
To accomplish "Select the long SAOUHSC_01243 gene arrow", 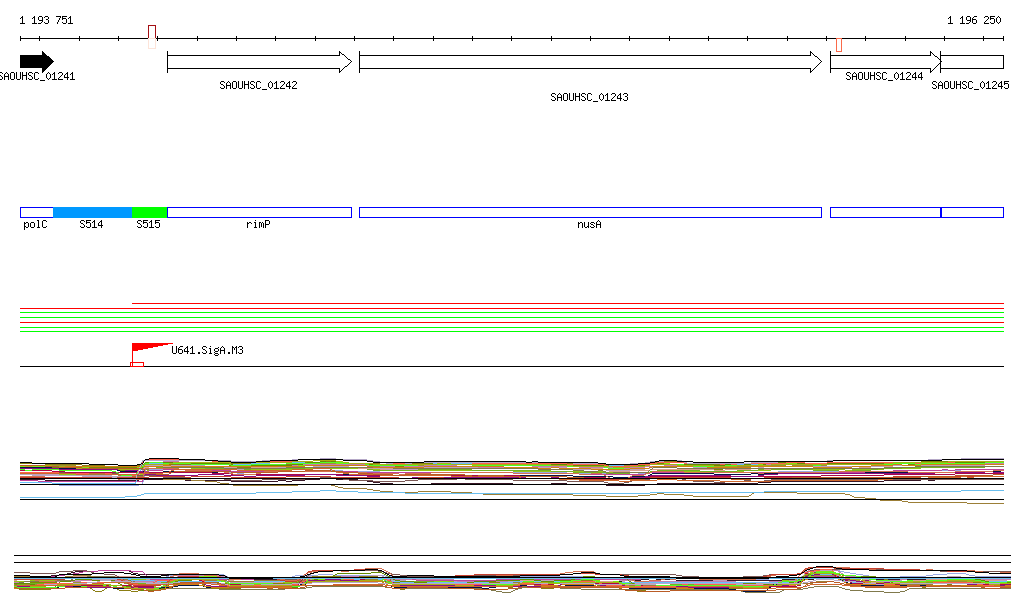I will pyautogui.click(x=590, y=62).
